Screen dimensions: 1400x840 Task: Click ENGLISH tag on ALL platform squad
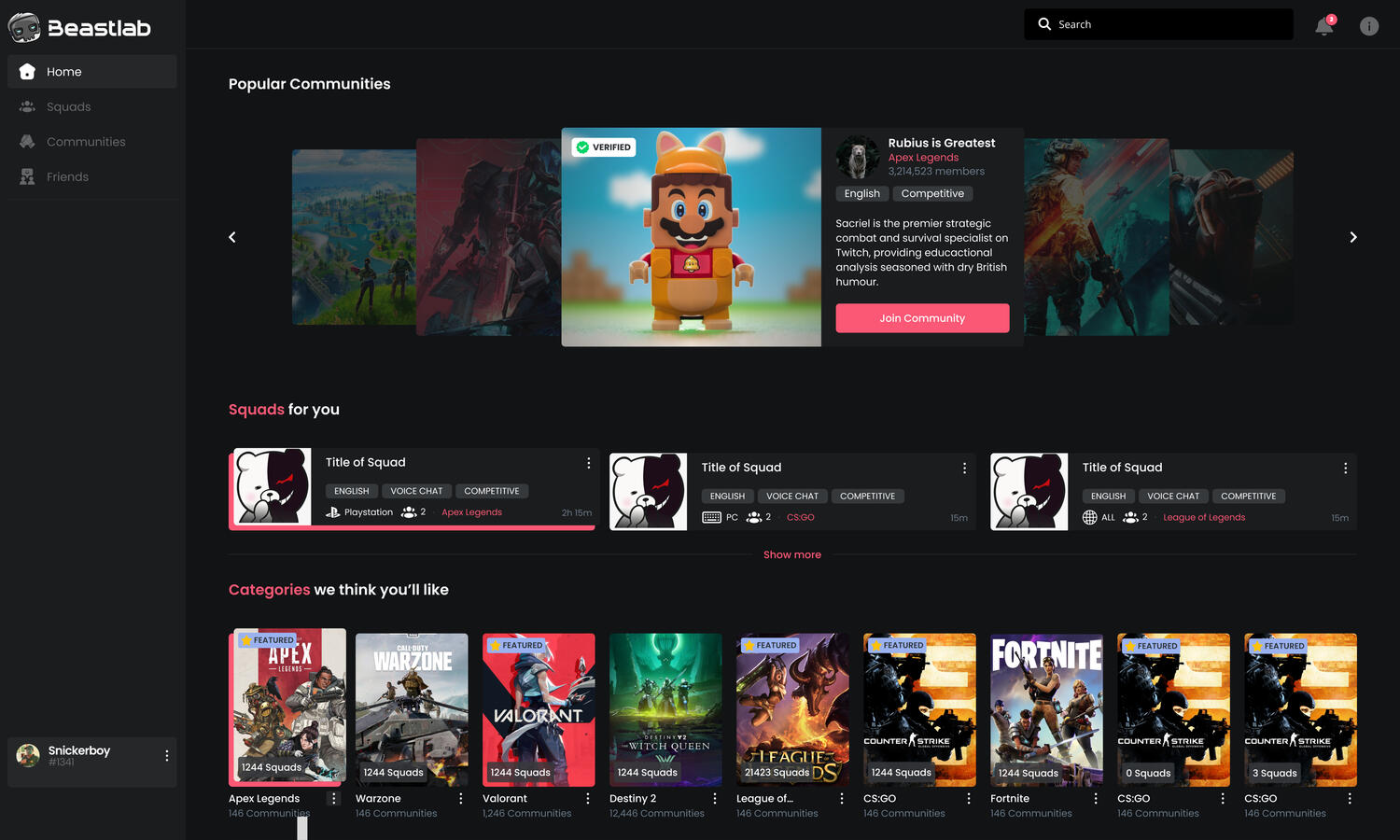(x=1108, y=497)
